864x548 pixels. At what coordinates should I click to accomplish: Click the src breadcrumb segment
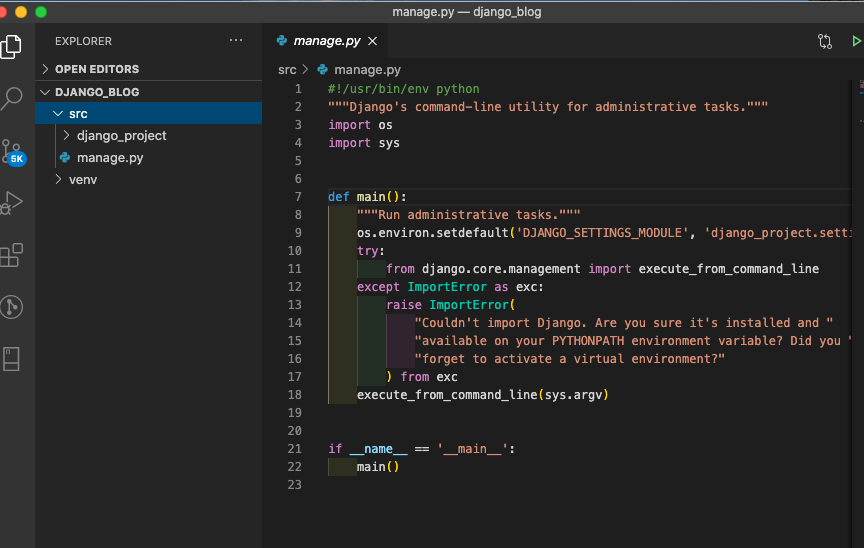[x=287, y=70]
